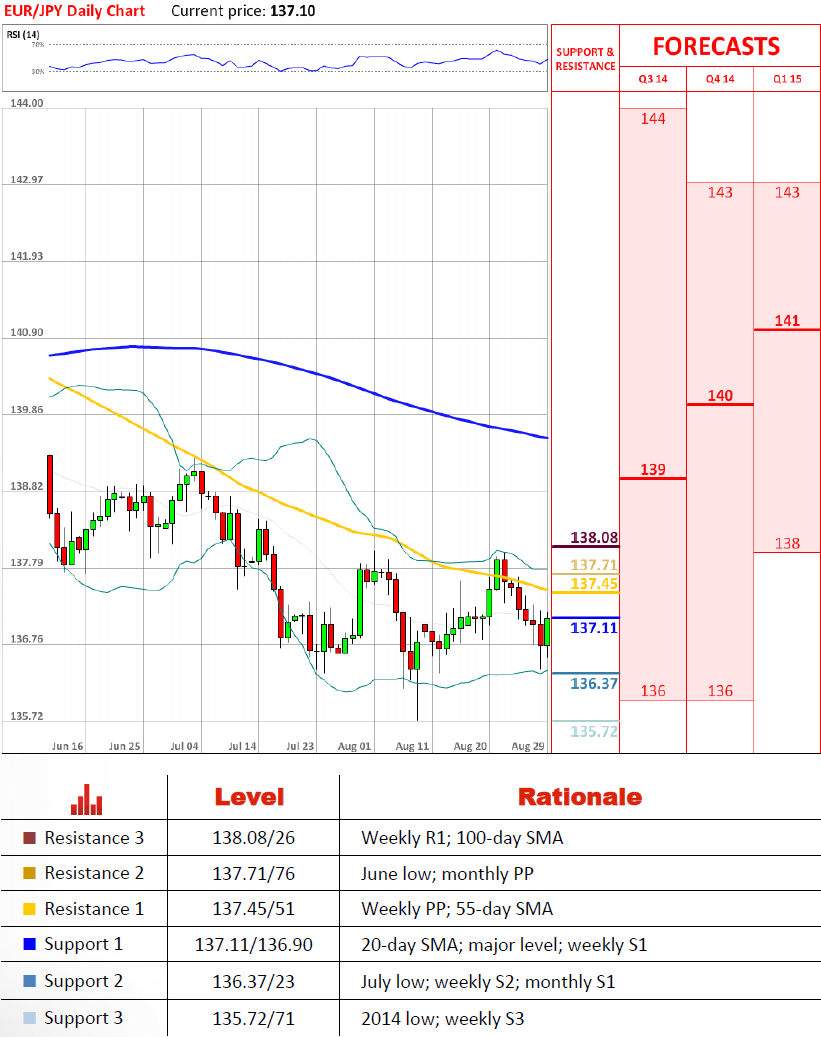Click the Weekly PP; 55-day SMA rationale
The width and height of the screenshot is (821, 1037).
tap(457, 909)
